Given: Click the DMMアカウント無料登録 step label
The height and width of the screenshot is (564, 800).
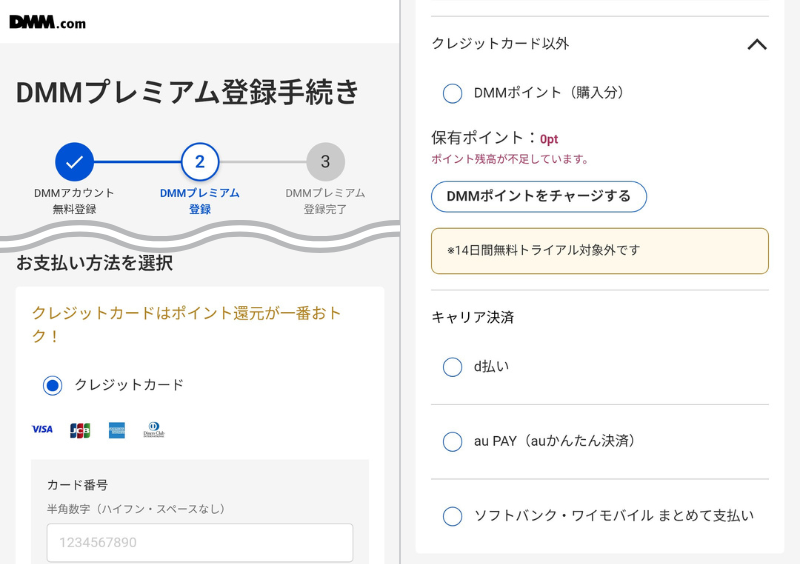Looking at the screenshot, I should click(x=74, y=201).
